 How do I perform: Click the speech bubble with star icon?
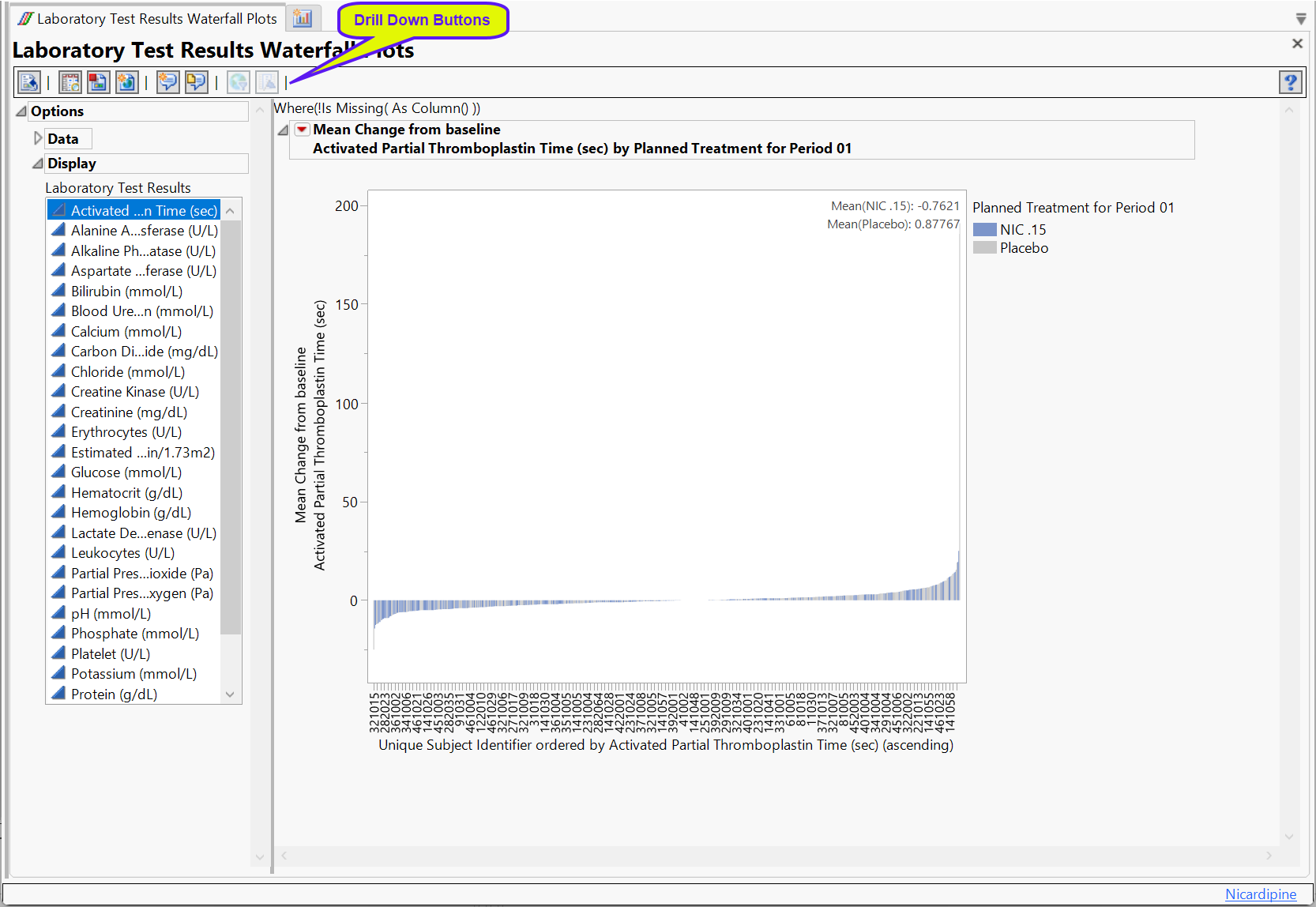(x=167, y=82)
